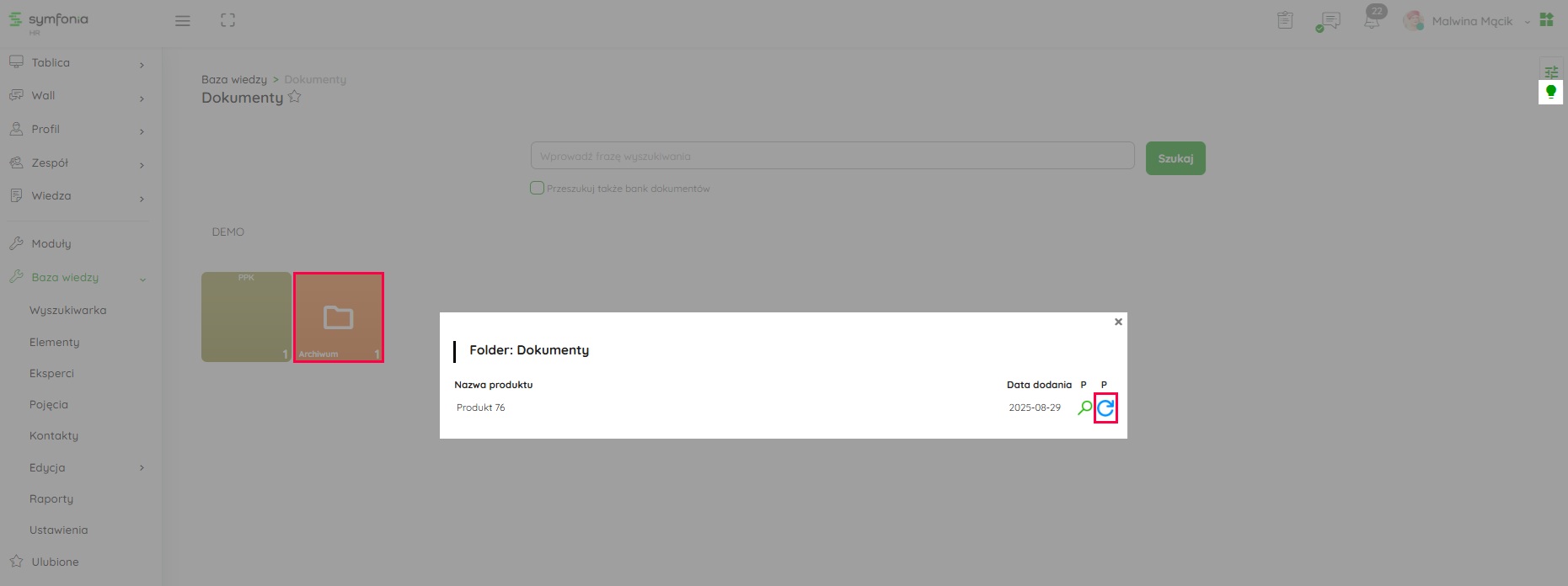This screenshot has height=586, width=1568.
Task: Collapse the Baza wiedzy menu section
Action: (x=76, y=278)
